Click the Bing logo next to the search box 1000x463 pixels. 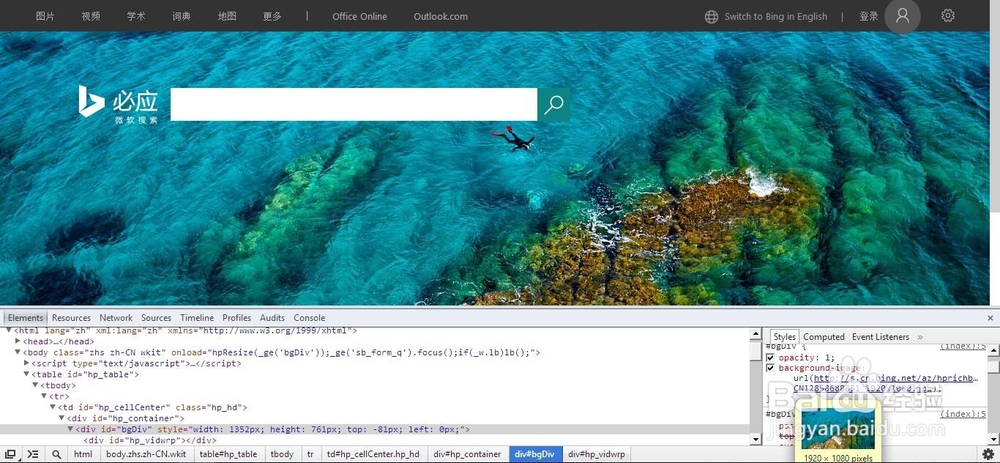[118, 104]
